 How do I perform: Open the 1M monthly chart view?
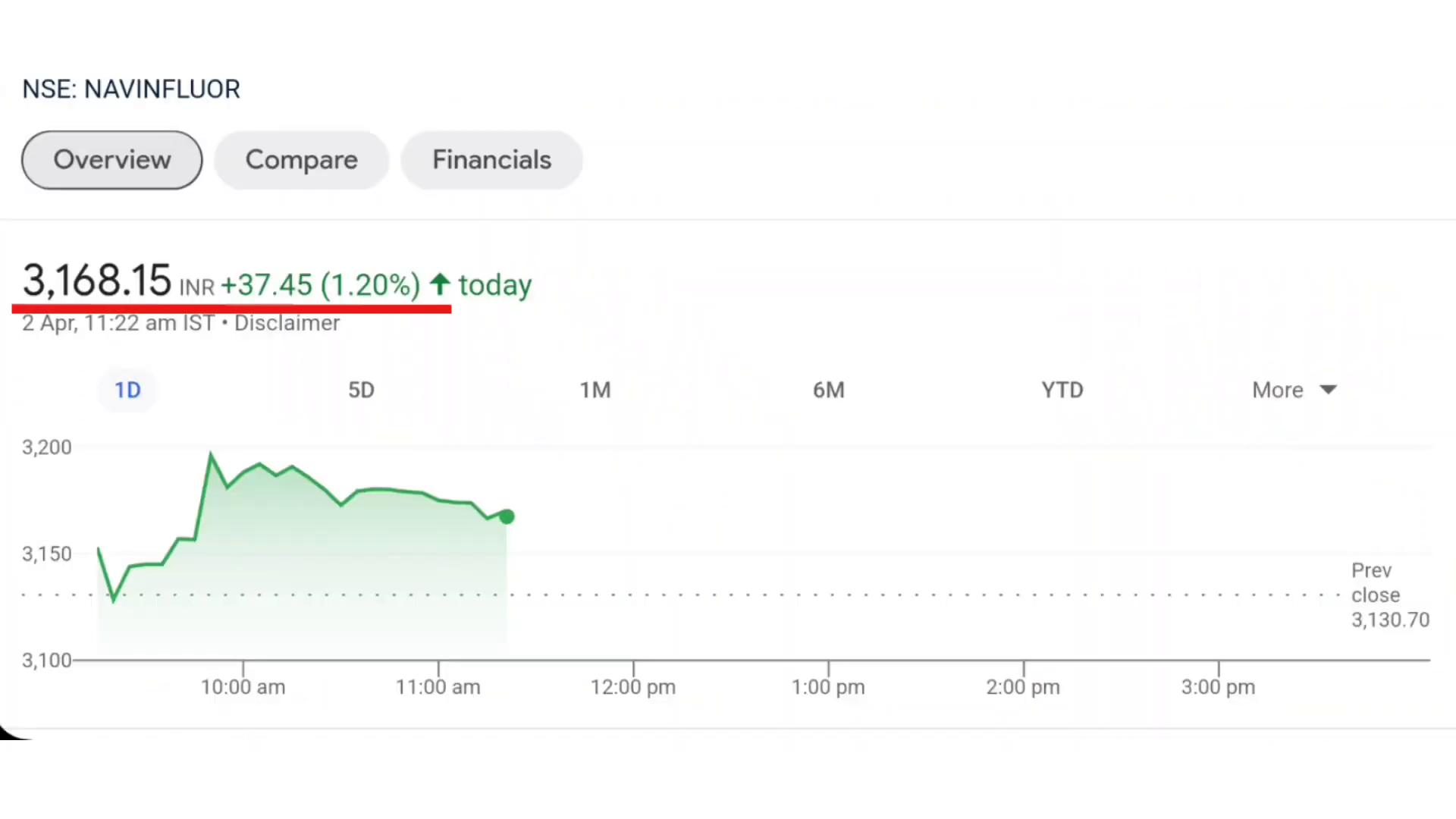pyautogui.click(x=595, y=389)
